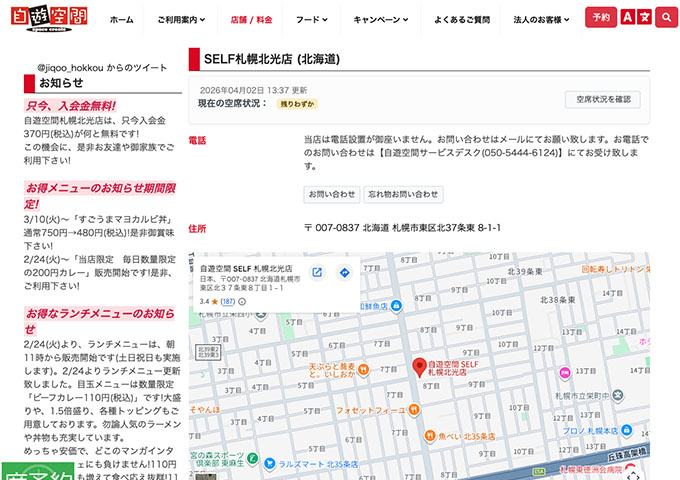The height and width of the screenshot is (480, 680).
Task: Expand 法人のお客様 dropdown menu
Action: tap(541, 20)
